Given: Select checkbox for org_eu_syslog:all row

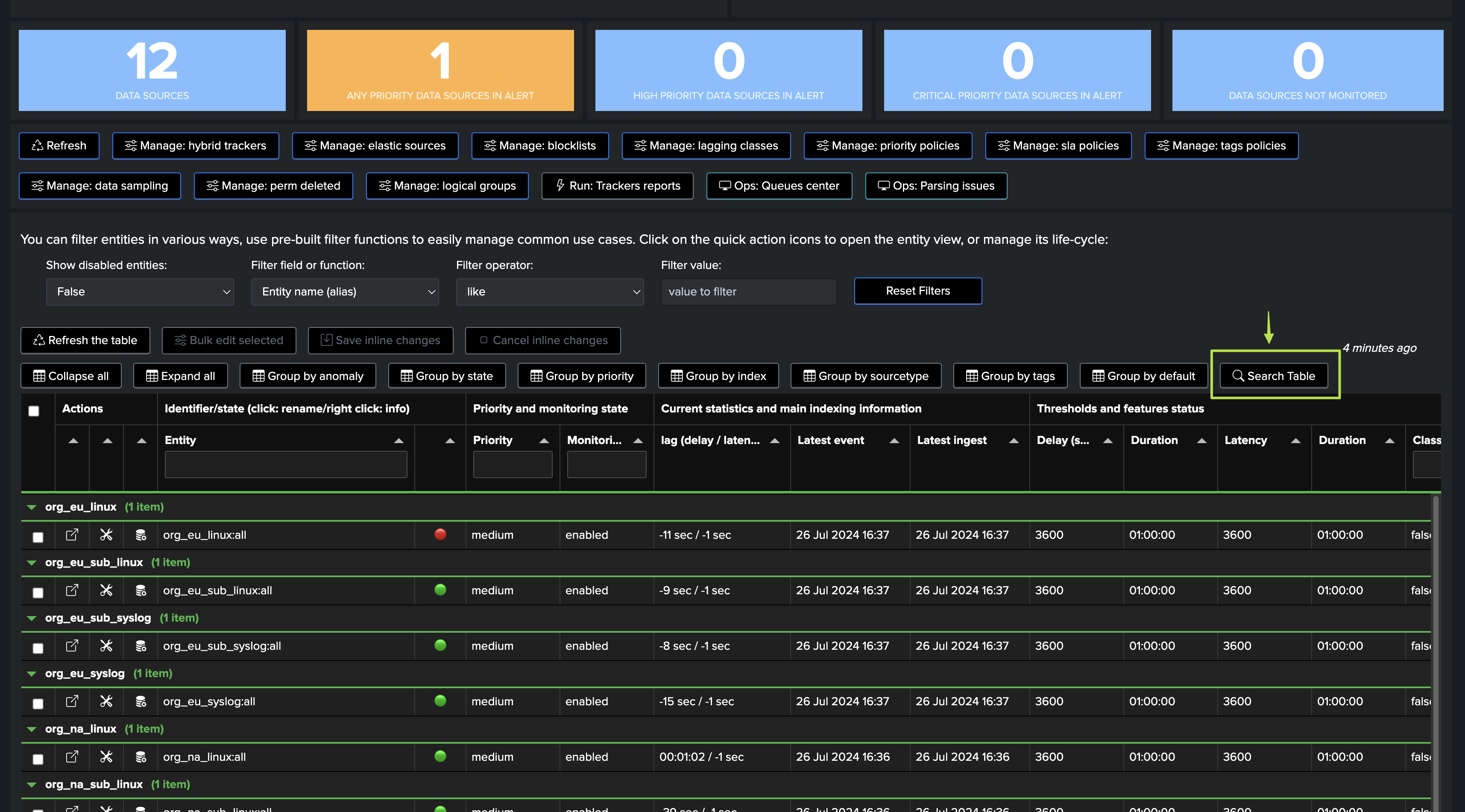Looking at the screenshot, I should 38,704.
